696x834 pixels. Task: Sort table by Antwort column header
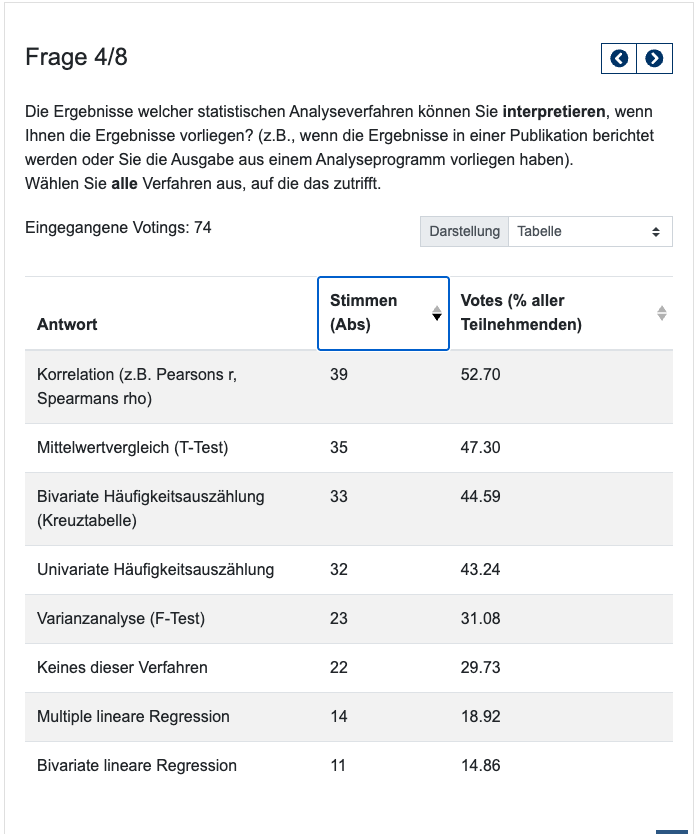(x=67, y=324)
